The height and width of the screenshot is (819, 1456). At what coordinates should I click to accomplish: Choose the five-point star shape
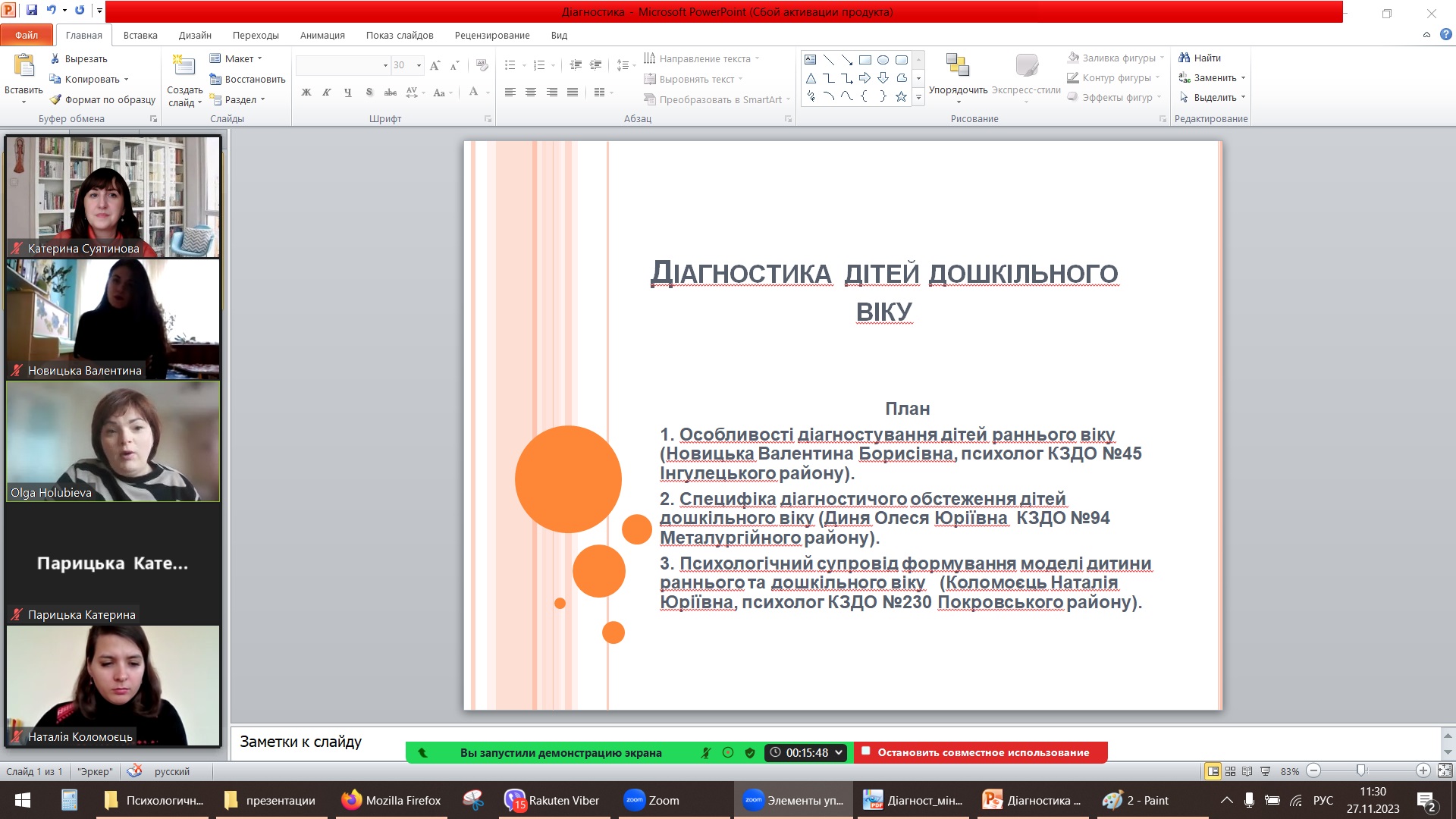(x=901, y=96)
